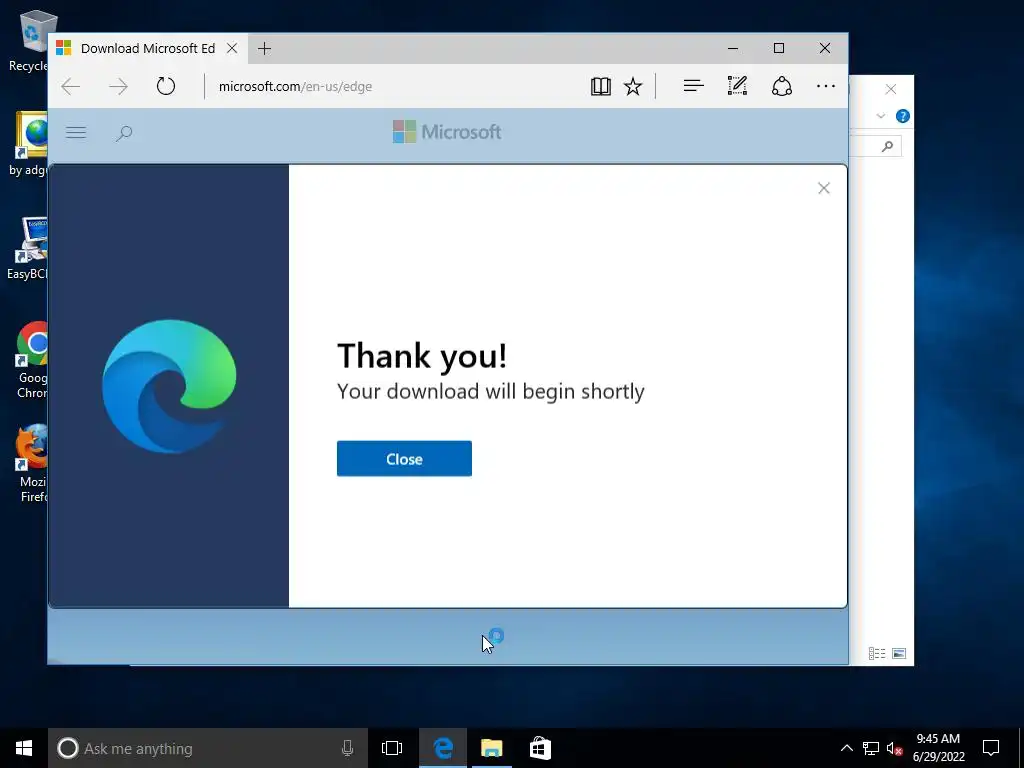Click the Microsoft logo on page
This screenshot has height=768, width=1024.
(x=447, y=132)
